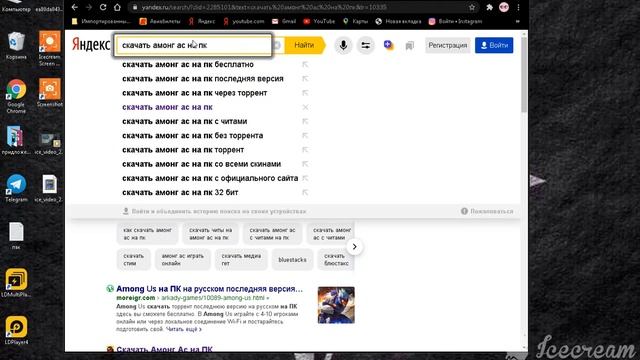
Task: Open the Instagram login bookmark
Action: click(x=456, y=21)
